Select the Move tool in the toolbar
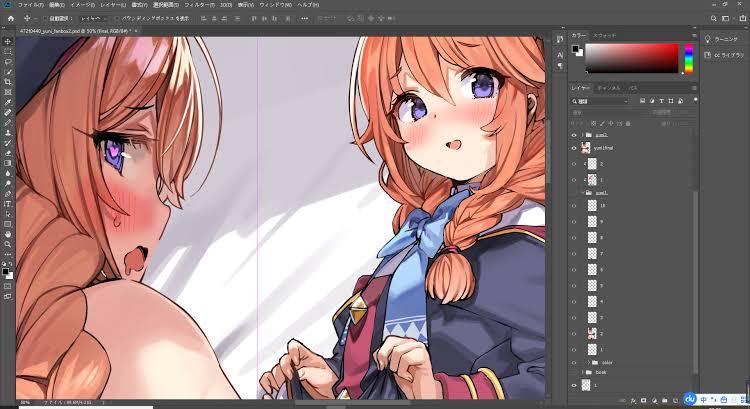This screenshot has height=409, width=750. (8, 41)
